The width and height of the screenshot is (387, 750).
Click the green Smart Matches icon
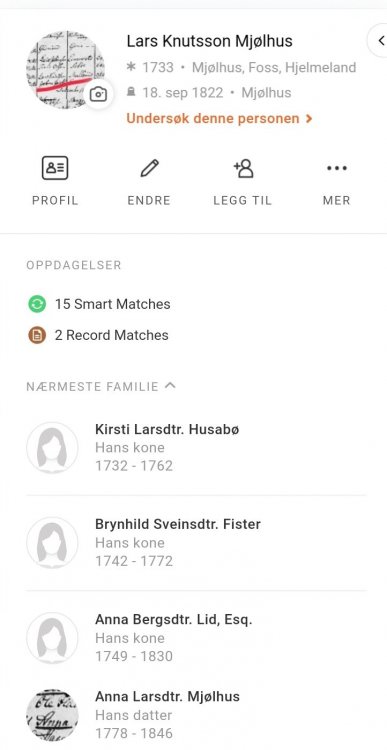point(37,304)
